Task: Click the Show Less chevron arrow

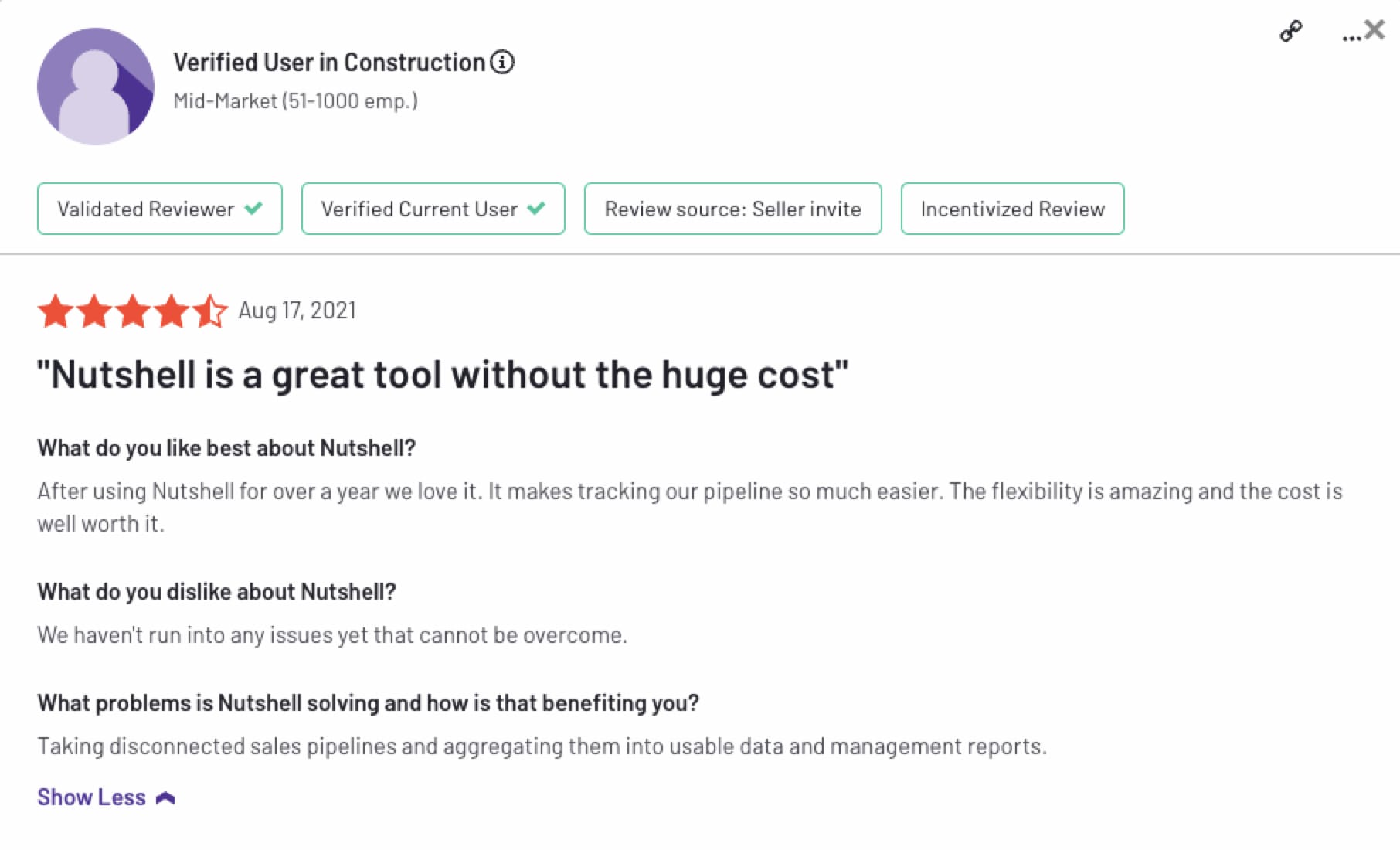Action: [165, 798]
